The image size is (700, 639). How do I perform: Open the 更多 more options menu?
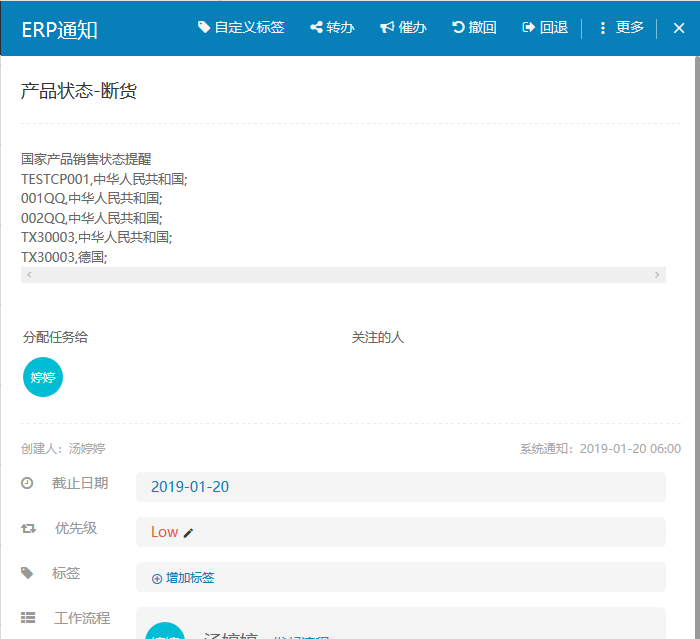pyautogui.click(x=621, y=28)
